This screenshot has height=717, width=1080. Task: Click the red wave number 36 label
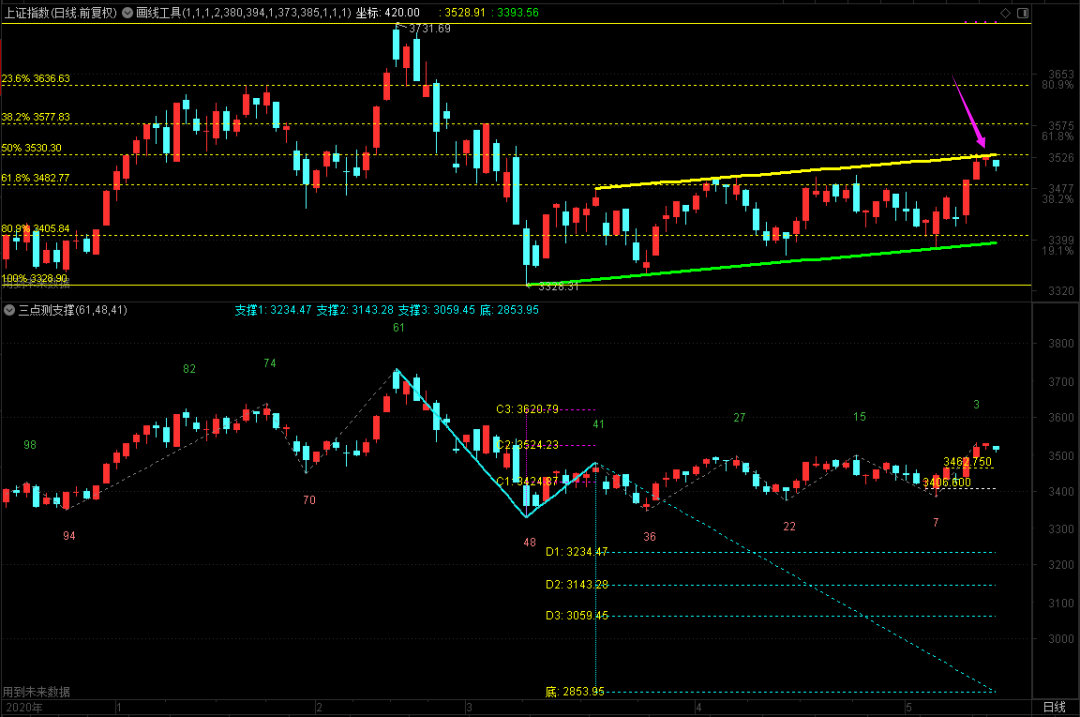click(x=650, y=537)
